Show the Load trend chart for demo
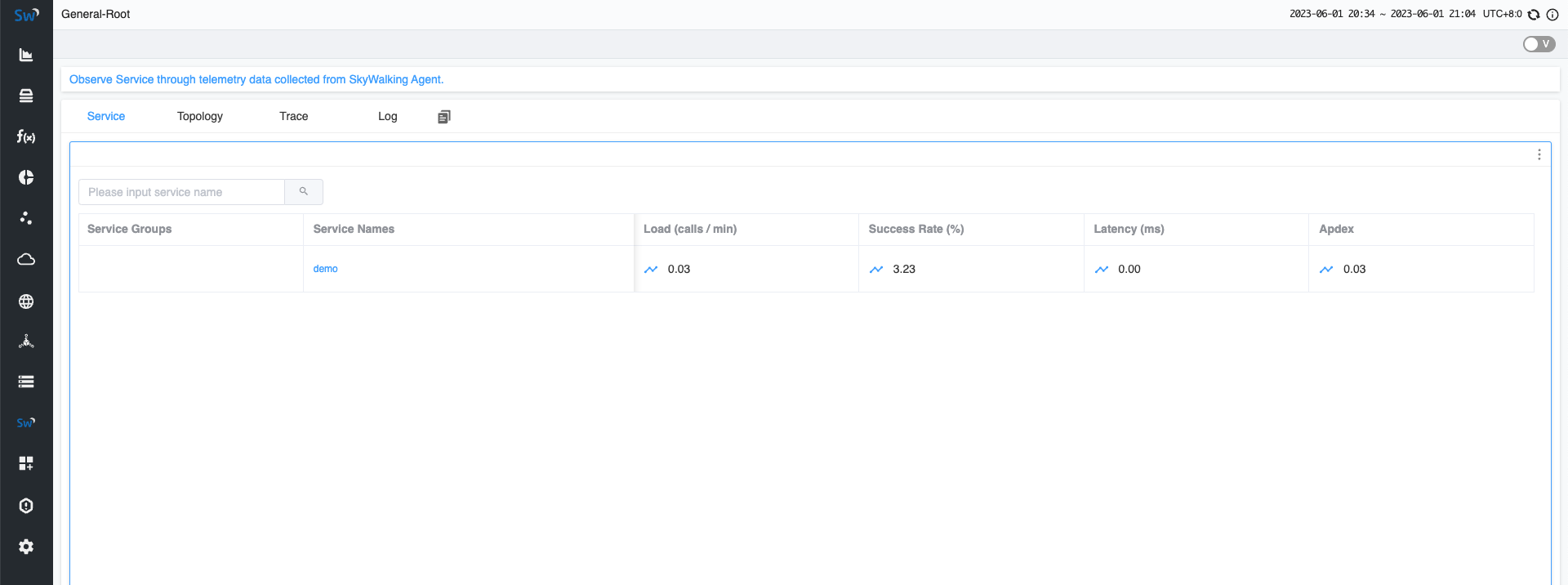1568x585 pixels. click(651, 270)
